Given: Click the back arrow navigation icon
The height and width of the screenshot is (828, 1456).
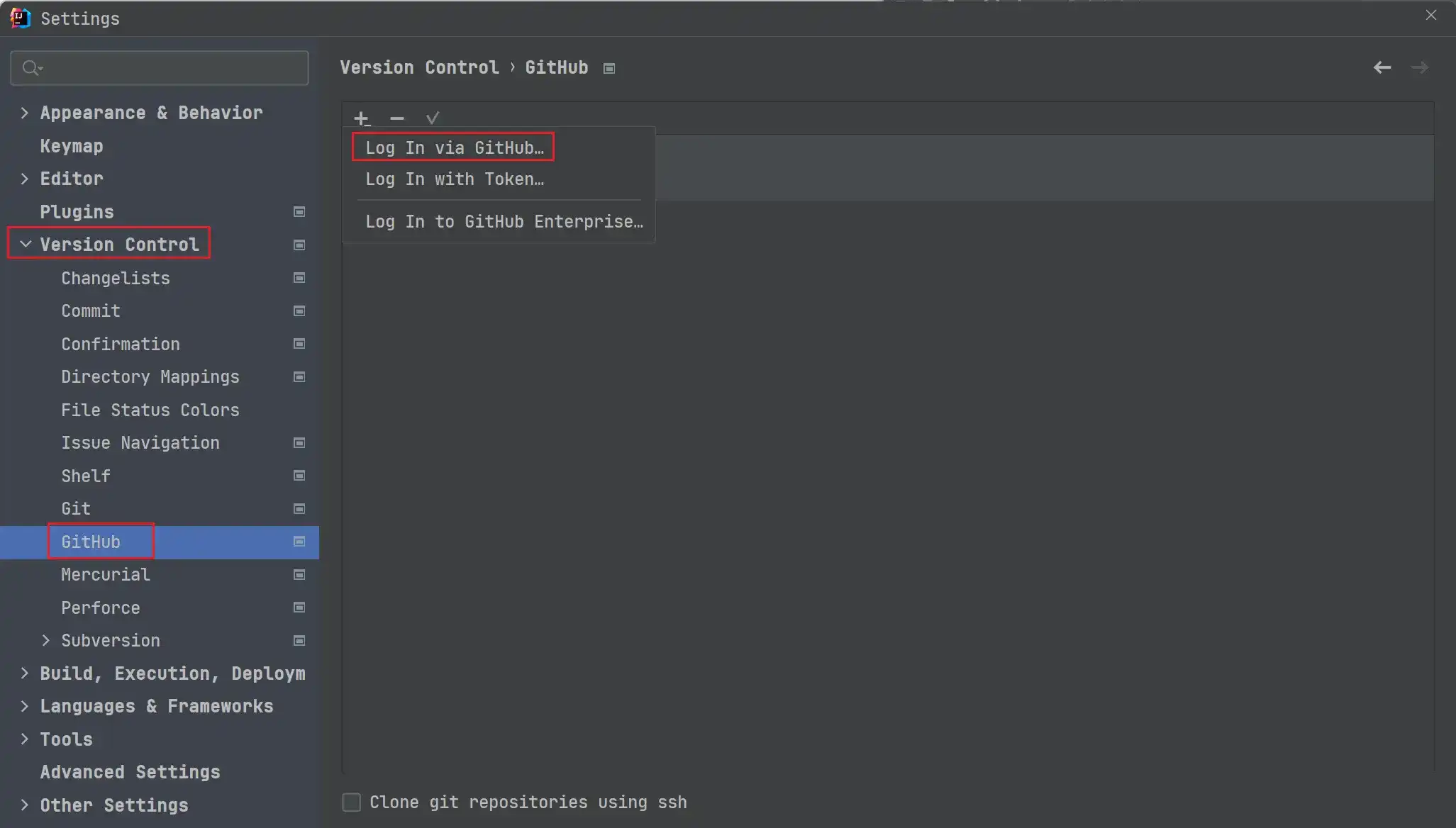Looking at the screenshot, I should tap(1382, 68).
